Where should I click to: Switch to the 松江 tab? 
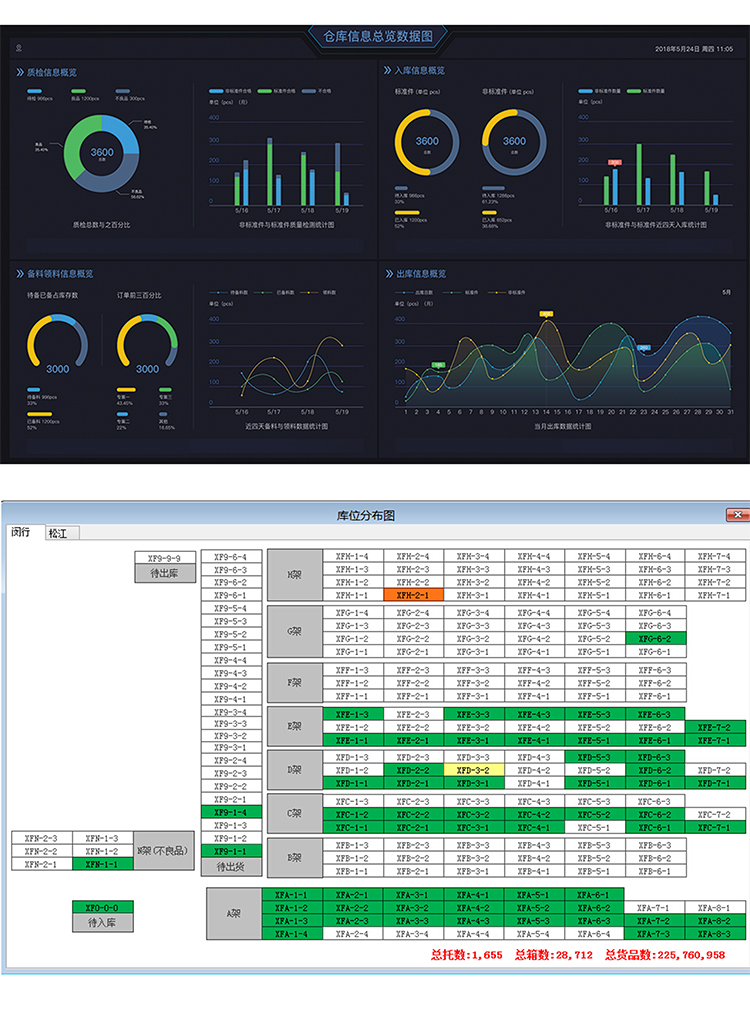tap(60, 533)
